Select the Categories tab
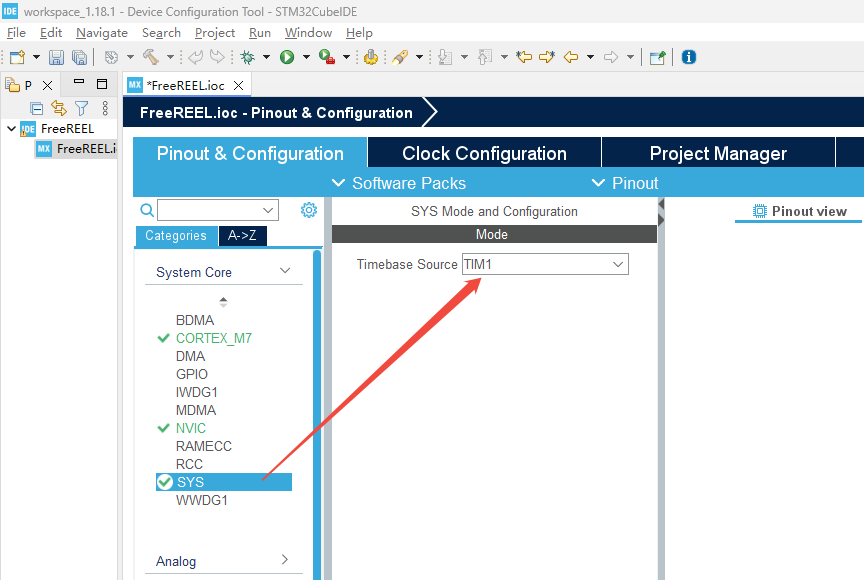 tap(176, 236)
